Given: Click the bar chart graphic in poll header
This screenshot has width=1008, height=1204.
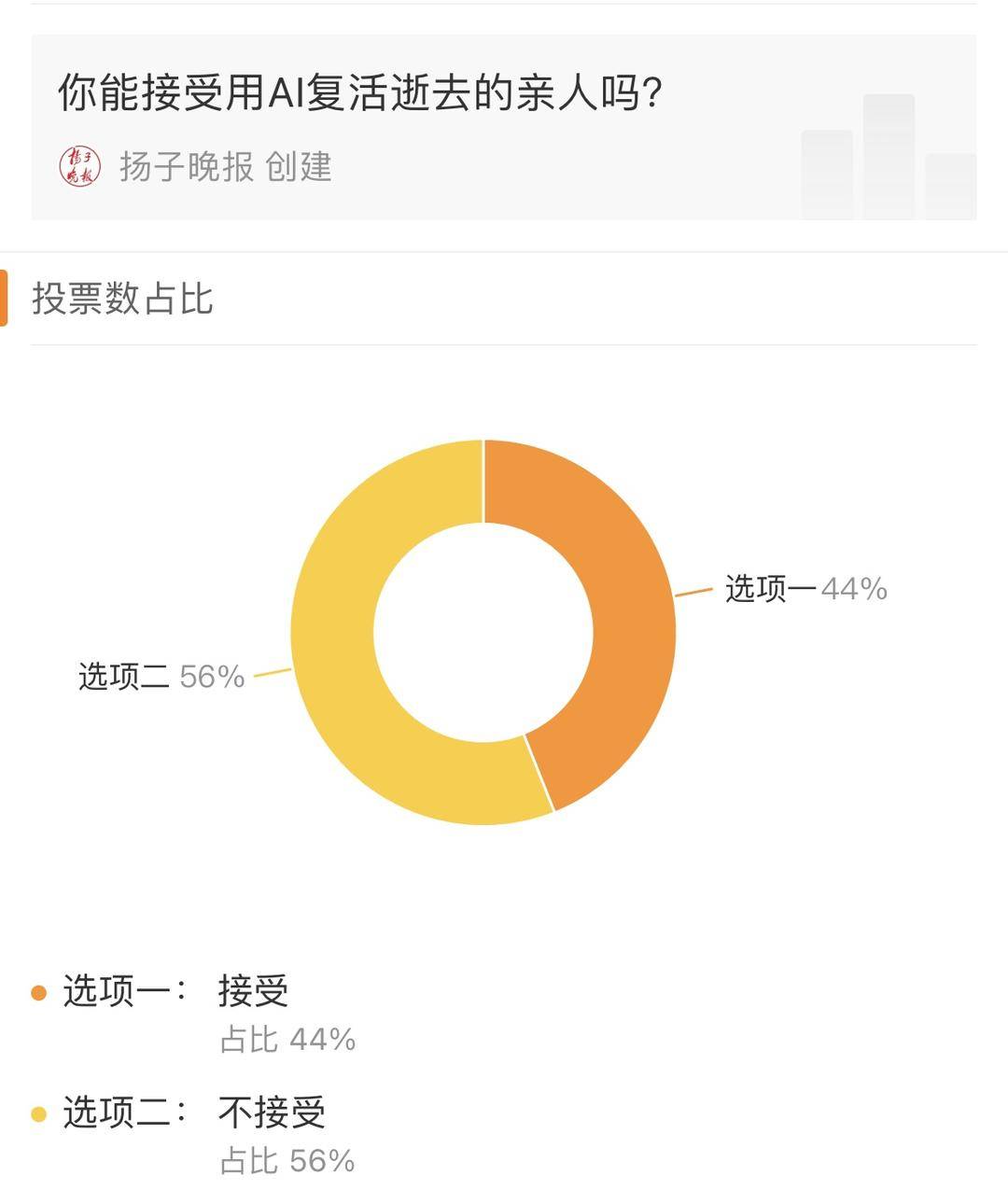Looking at the screenshot, I should pyautogui.click(x=889, y=157).
